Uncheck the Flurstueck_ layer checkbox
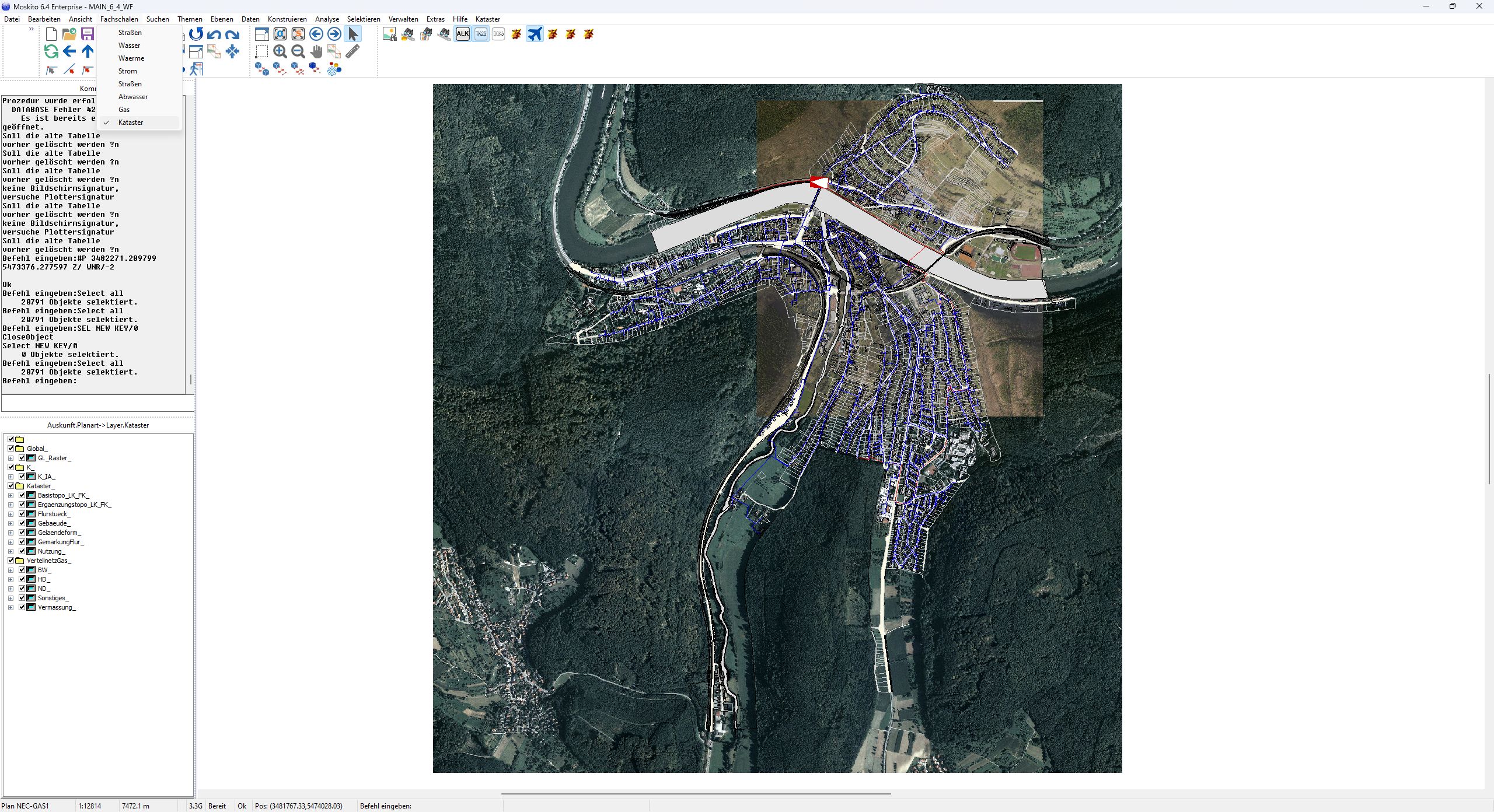 point(22,514)
